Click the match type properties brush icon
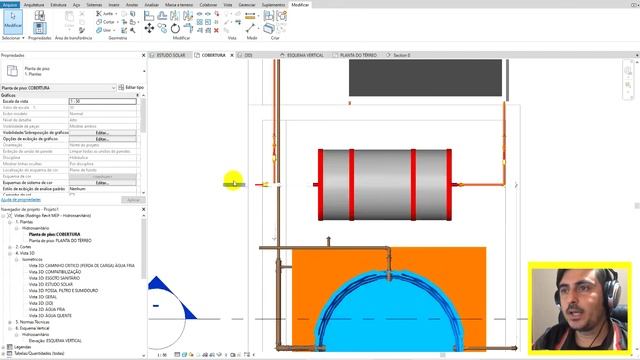The width and height of the screenshot is (640, 360). [82, 30]
